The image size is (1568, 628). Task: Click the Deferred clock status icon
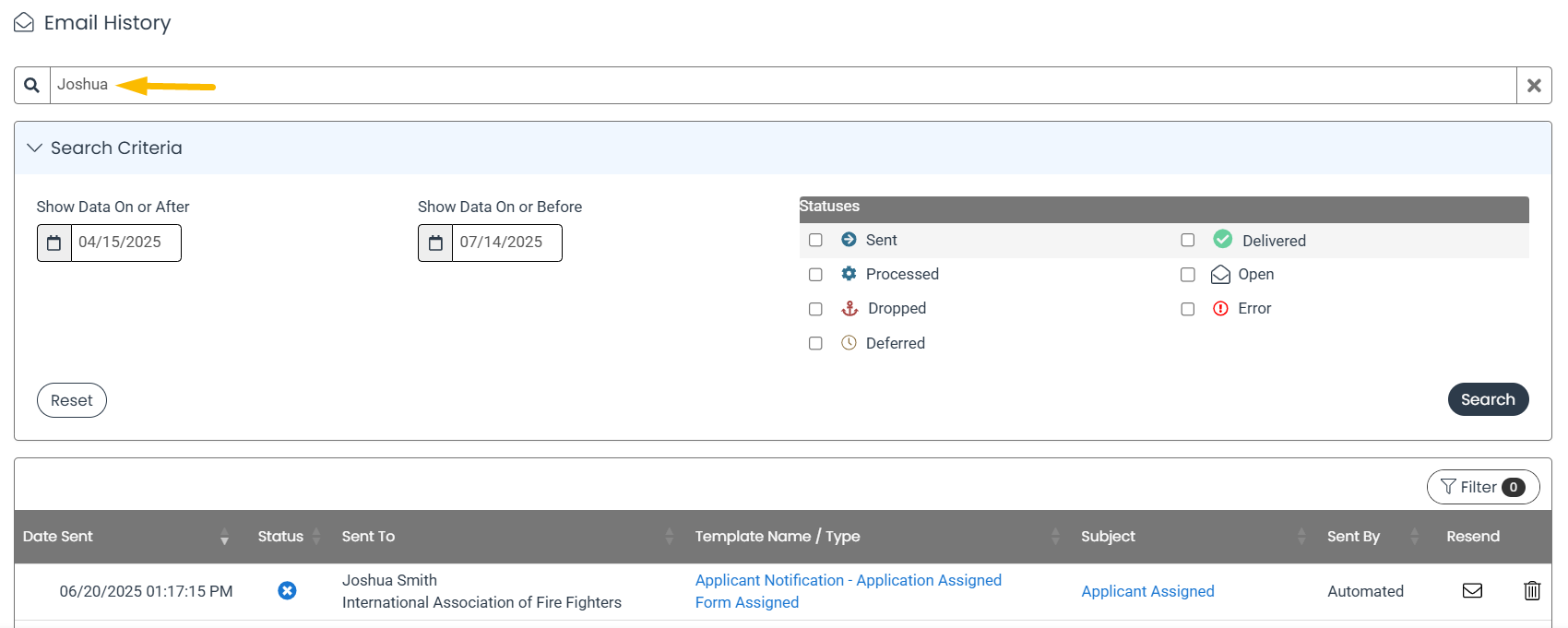[x=849, y=343]
